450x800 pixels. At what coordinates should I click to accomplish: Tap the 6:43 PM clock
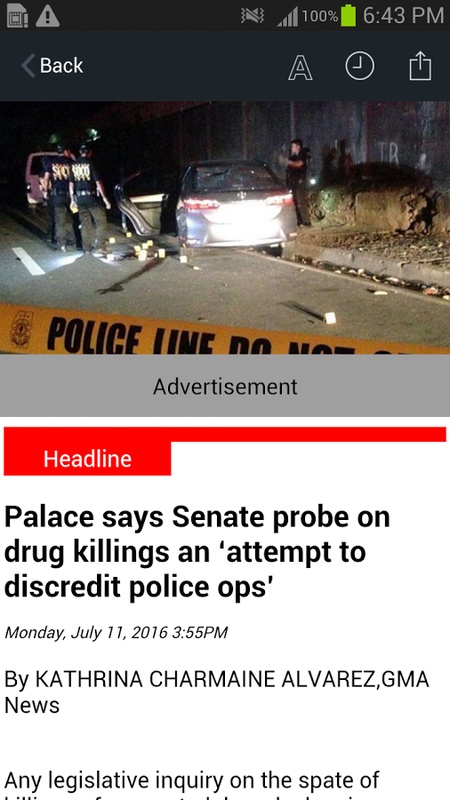tap(403, 16)
